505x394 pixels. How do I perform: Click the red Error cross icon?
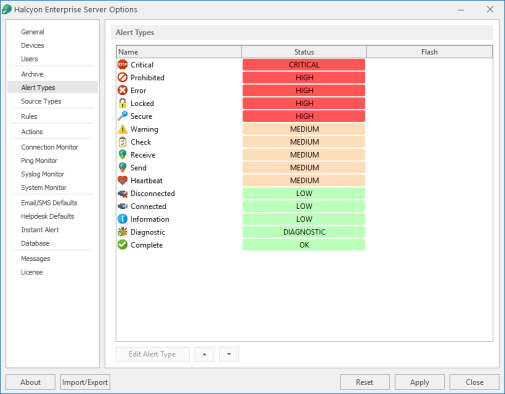pyautogui.click(x=123, y=90)
